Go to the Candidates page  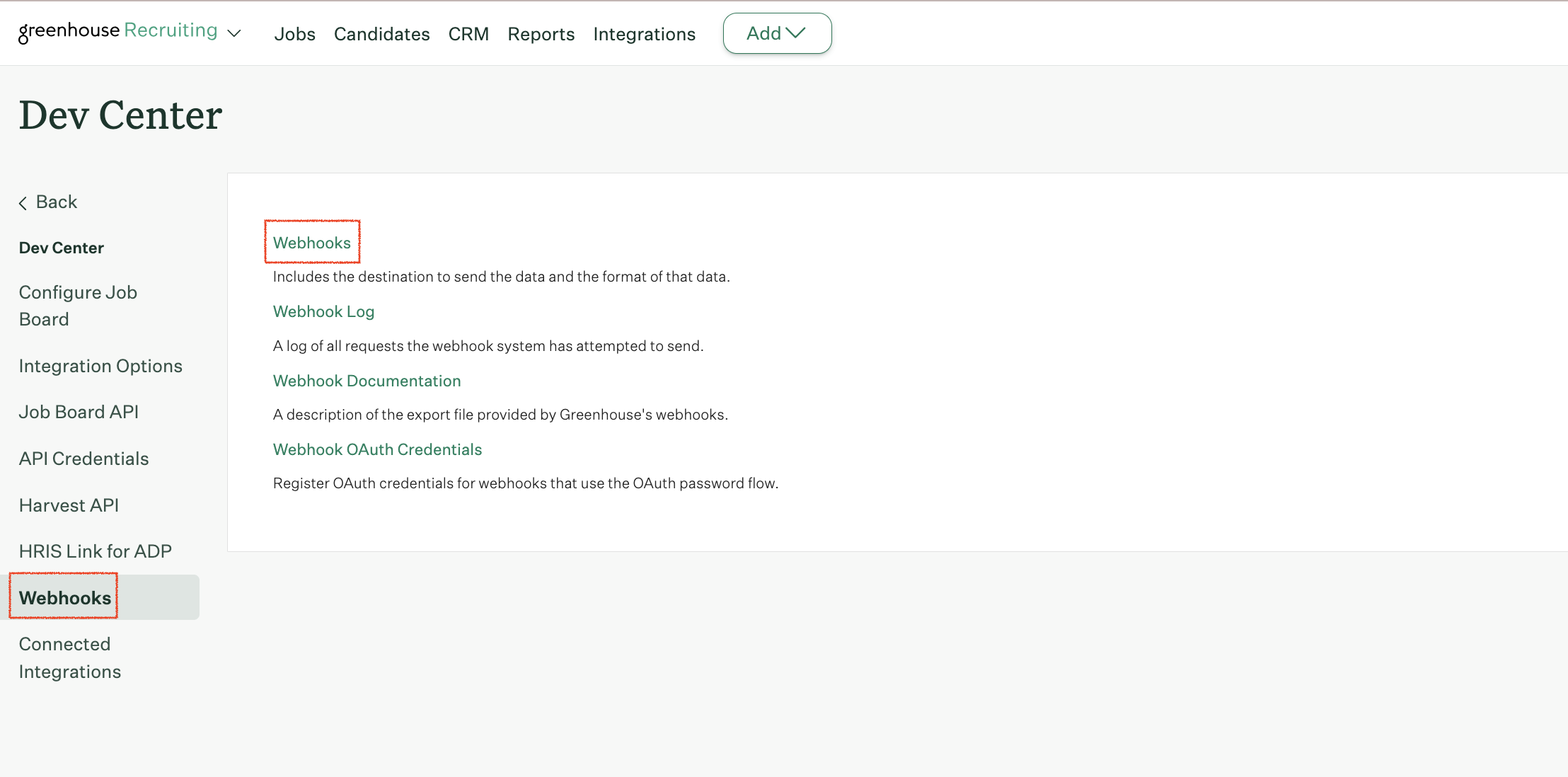[x=381, y=34]
